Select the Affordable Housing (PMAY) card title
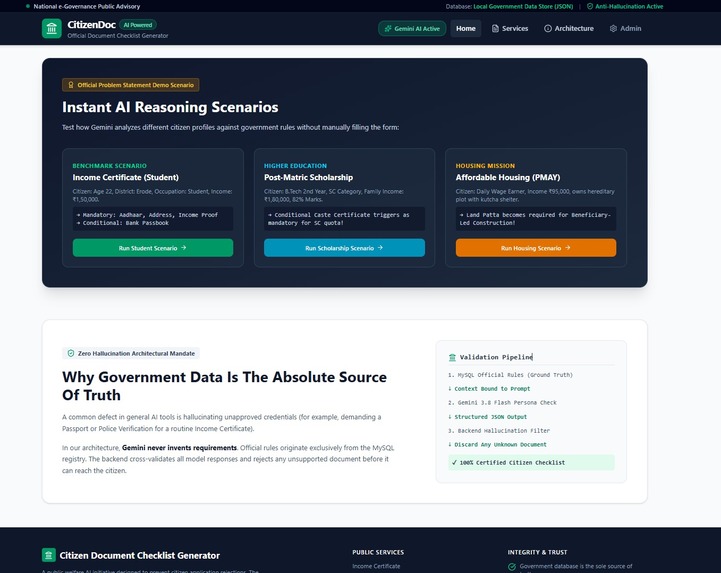 pyautogui.click(x=508, y=178)
